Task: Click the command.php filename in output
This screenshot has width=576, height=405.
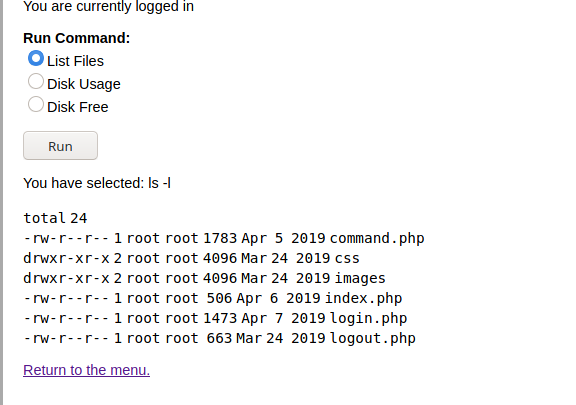Action: [x=377, y=239]
